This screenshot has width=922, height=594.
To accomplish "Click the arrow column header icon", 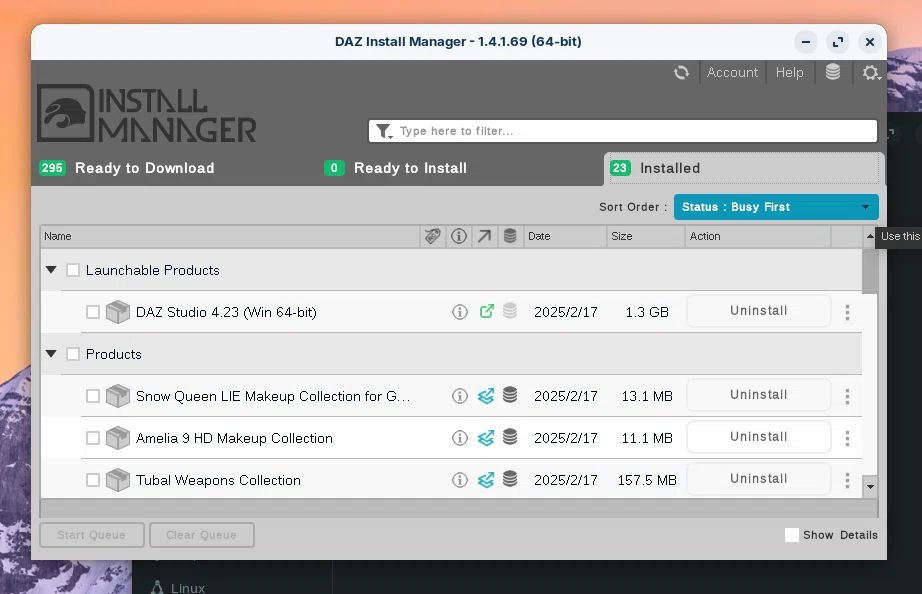I will tap(485, 236).
